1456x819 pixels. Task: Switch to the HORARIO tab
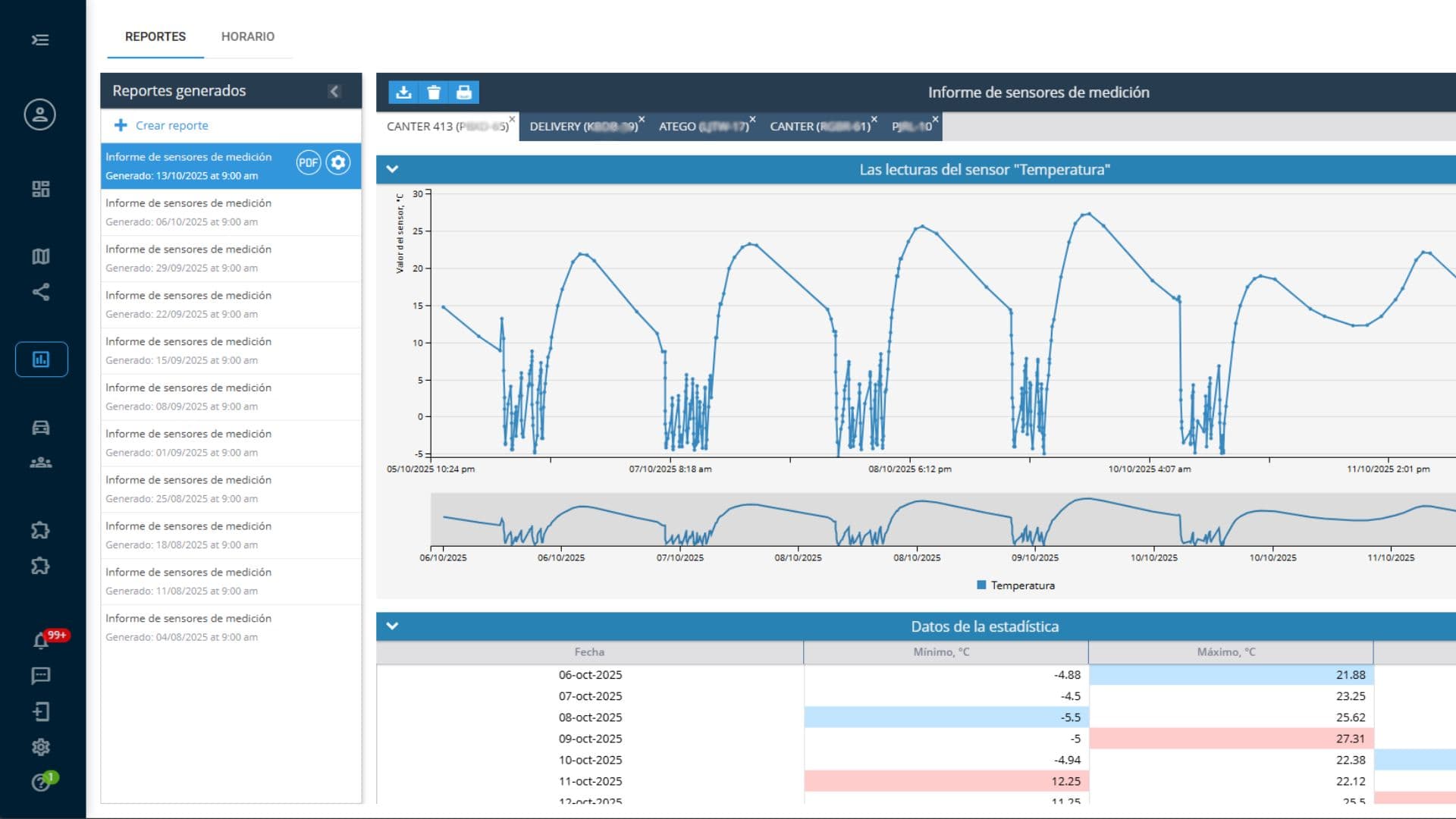247,36
